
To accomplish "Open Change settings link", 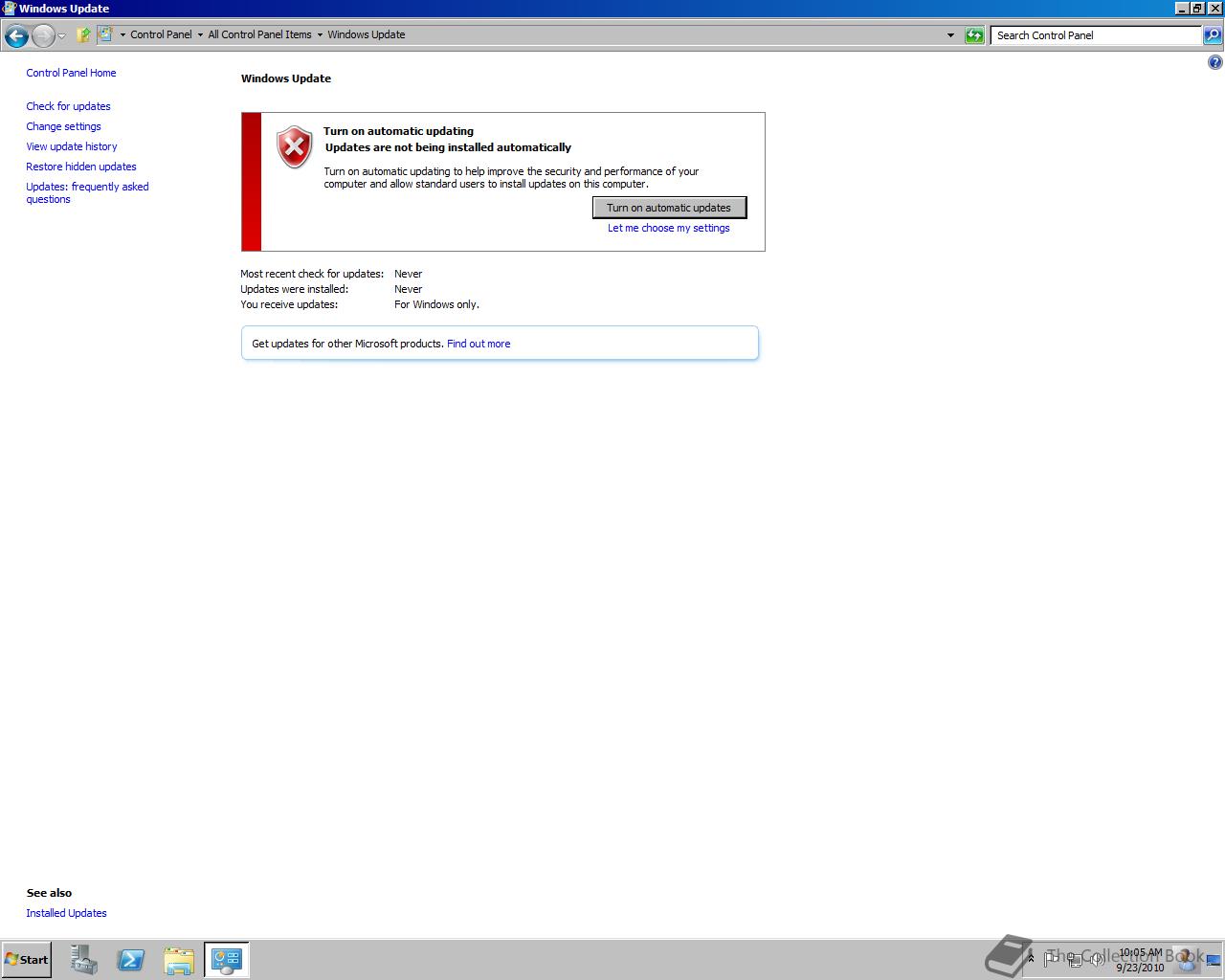I will coord(63,126).
